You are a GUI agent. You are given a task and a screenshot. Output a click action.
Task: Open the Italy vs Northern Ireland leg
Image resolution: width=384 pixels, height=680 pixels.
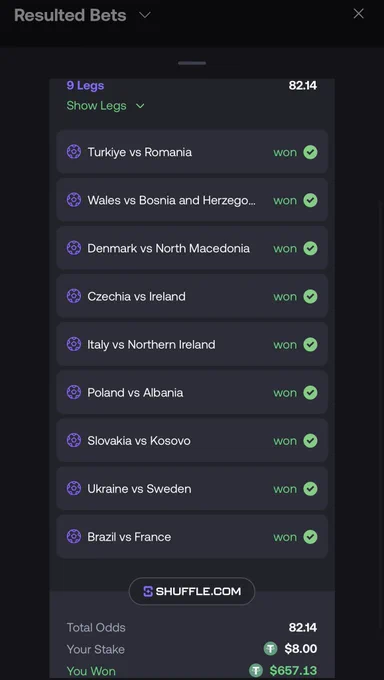[x=192, y=344]
